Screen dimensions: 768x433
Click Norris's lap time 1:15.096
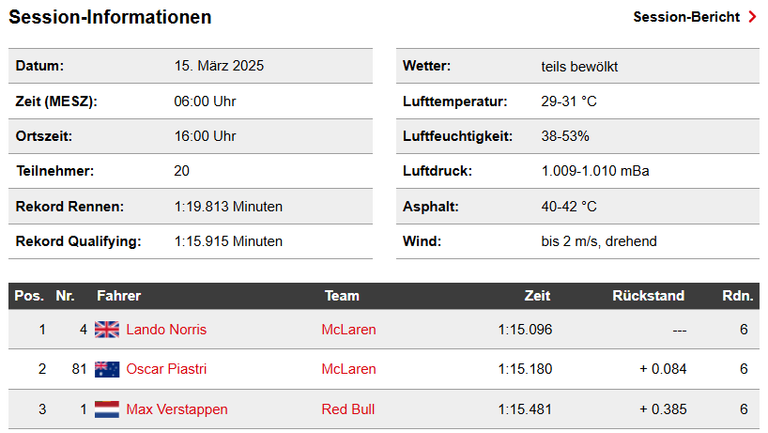pos(525,330)
